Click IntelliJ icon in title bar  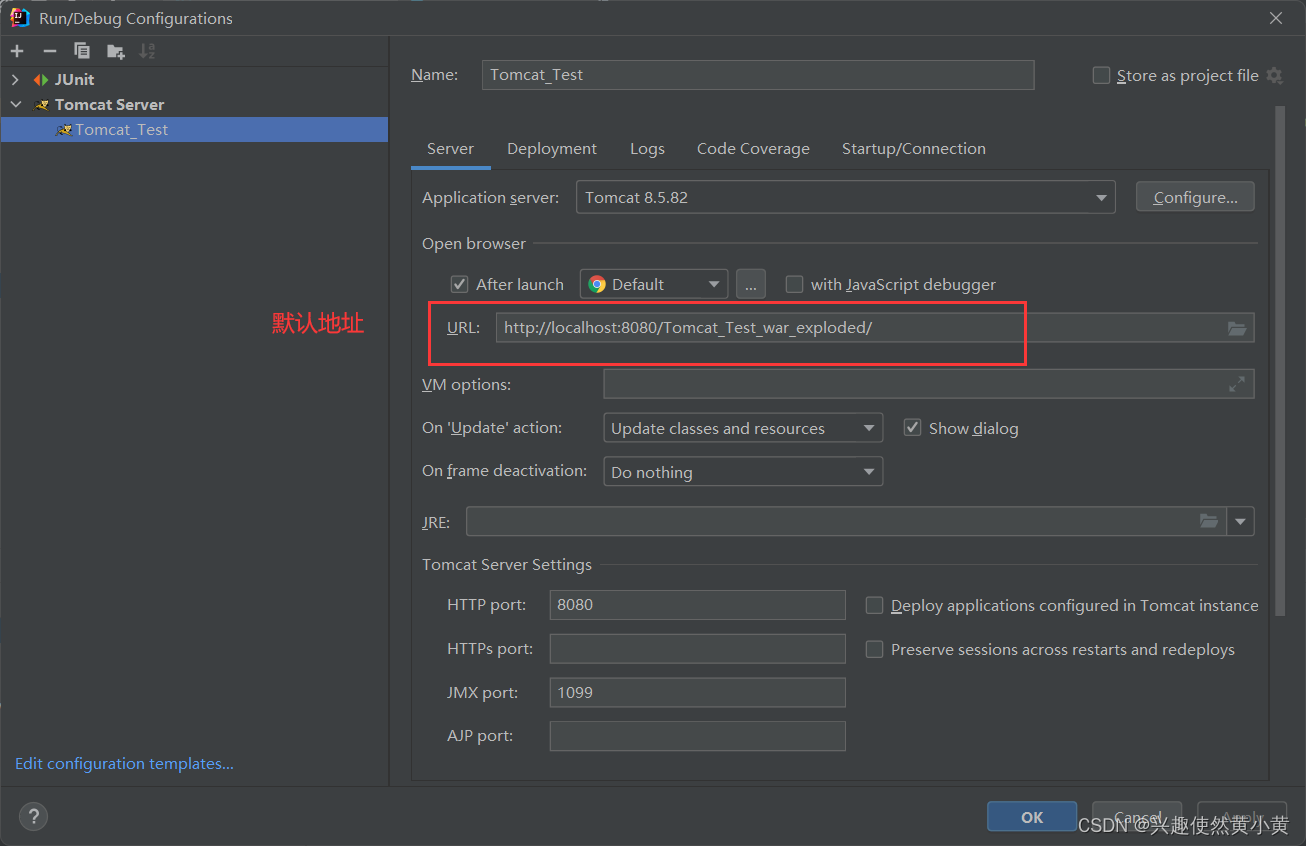click(x=19, y=18)
